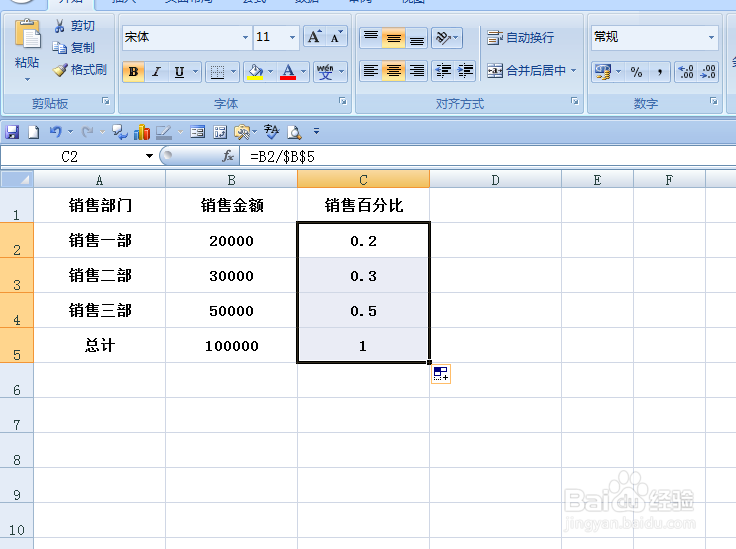Center text horizontally

click(x=393, y=71)
